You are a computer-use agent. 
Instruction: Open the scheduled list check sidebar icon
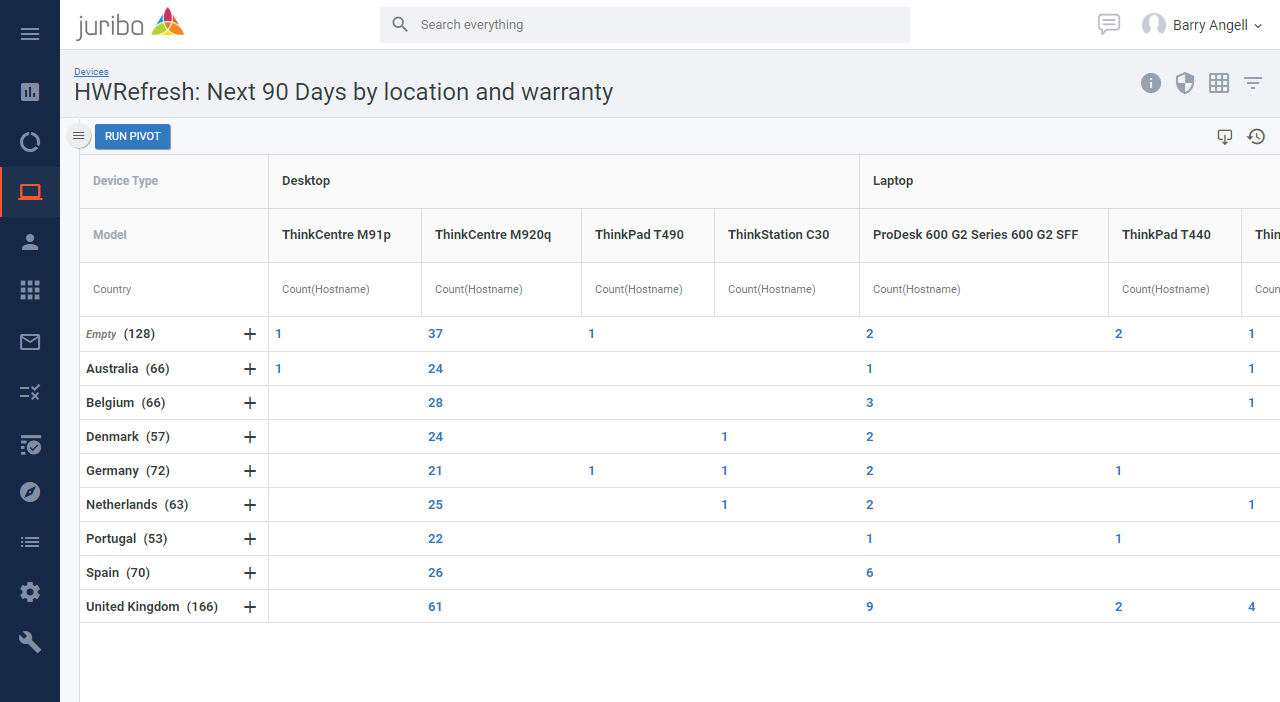pos(30,444)
